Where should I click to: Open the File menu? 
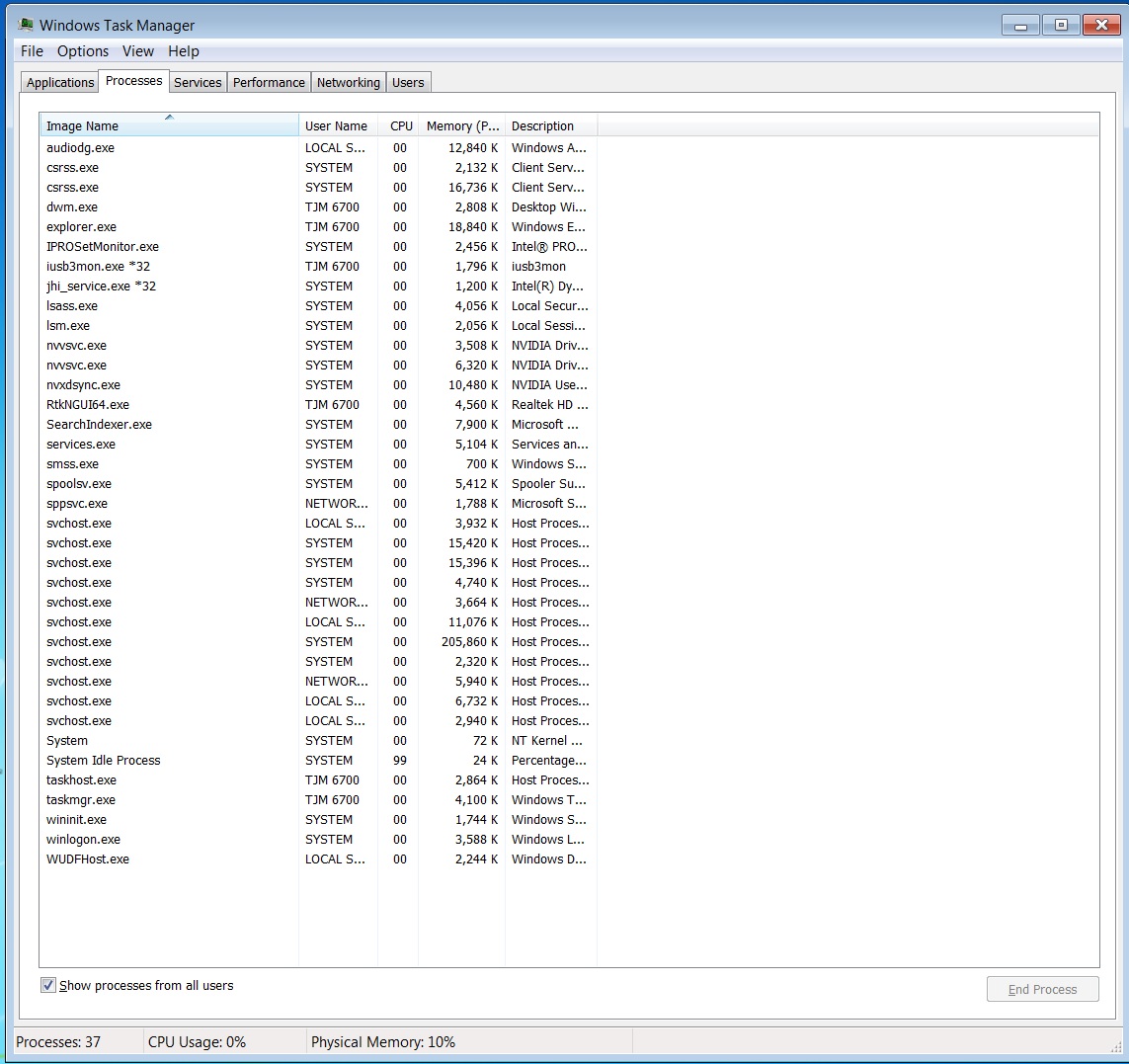click(x=32, y=51)
